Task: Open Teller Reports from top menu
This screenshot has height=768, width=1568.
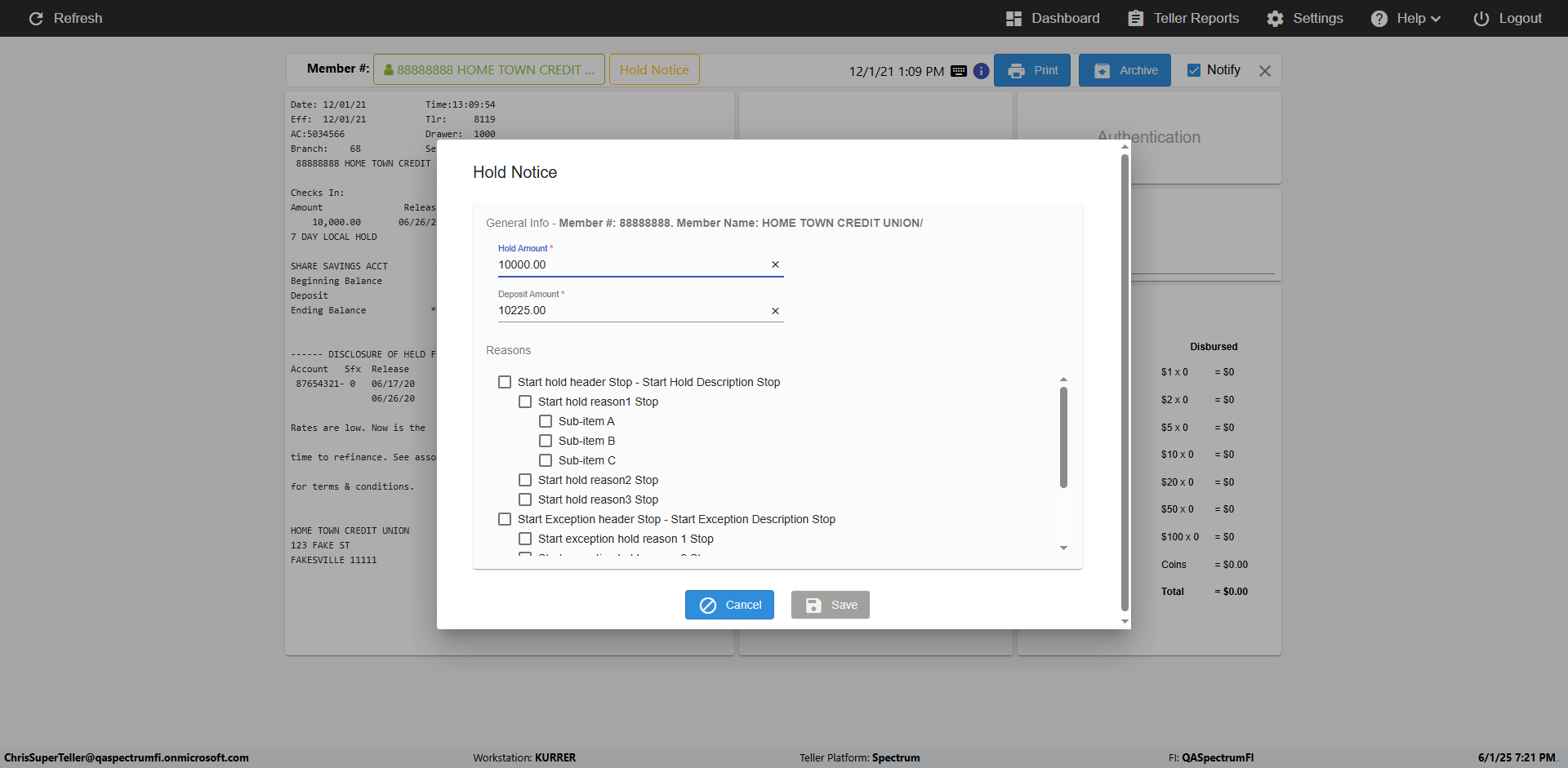Action: (1183, 18)
